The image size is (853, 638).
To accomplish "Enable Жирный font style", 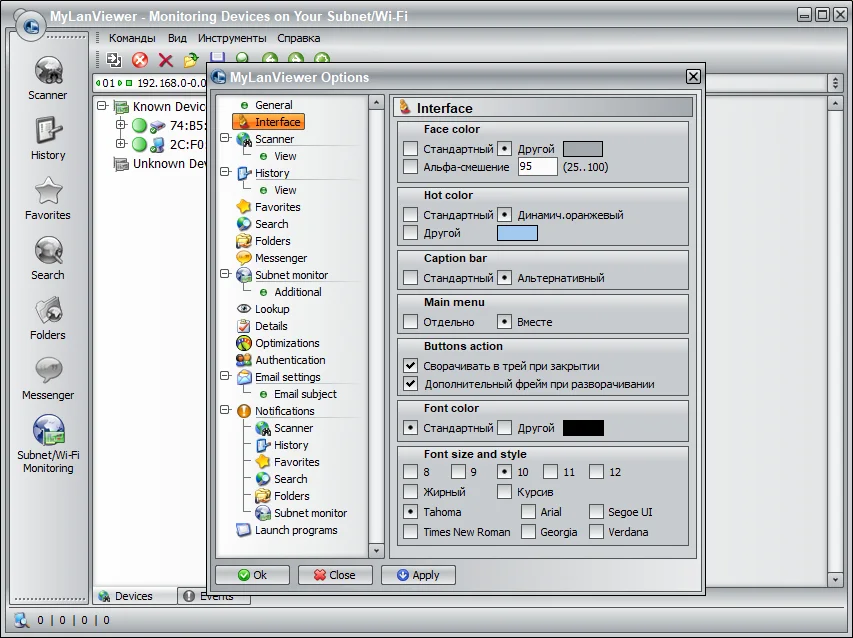I will pyautogui.click(x=411, y=492).
